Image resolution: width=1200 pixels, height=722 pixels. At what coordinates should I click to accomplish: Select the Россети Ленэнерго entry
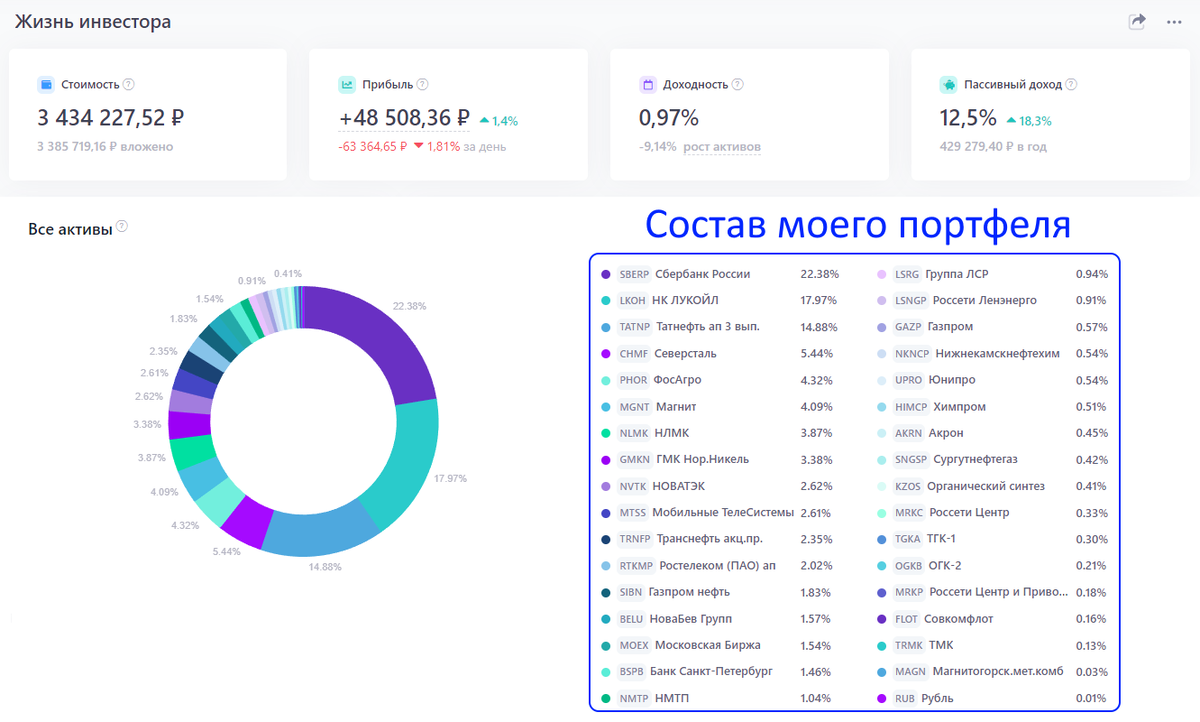click(993, 300)
